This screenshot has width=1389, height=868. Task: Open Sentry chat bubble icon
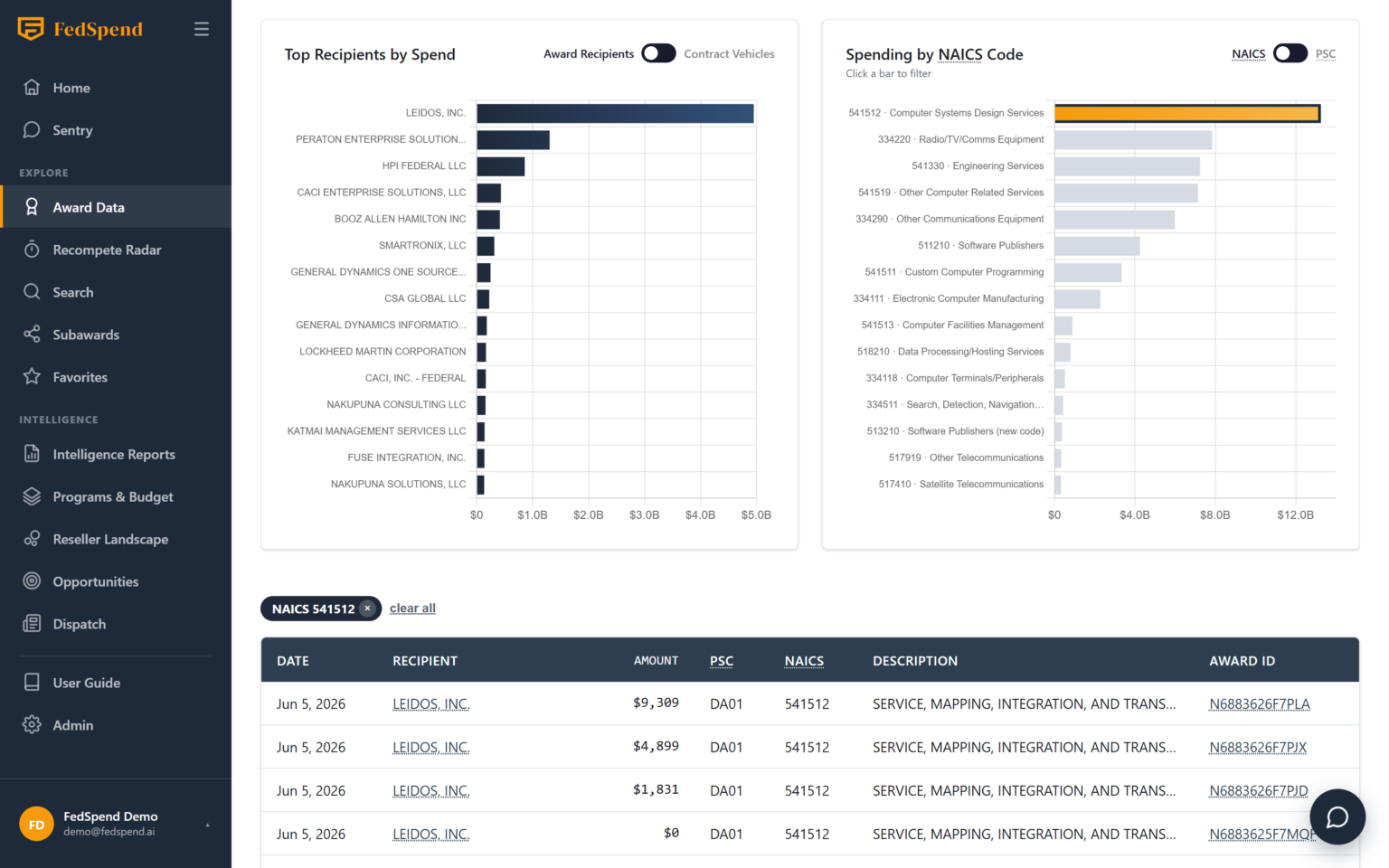click(x=32, y=129)
